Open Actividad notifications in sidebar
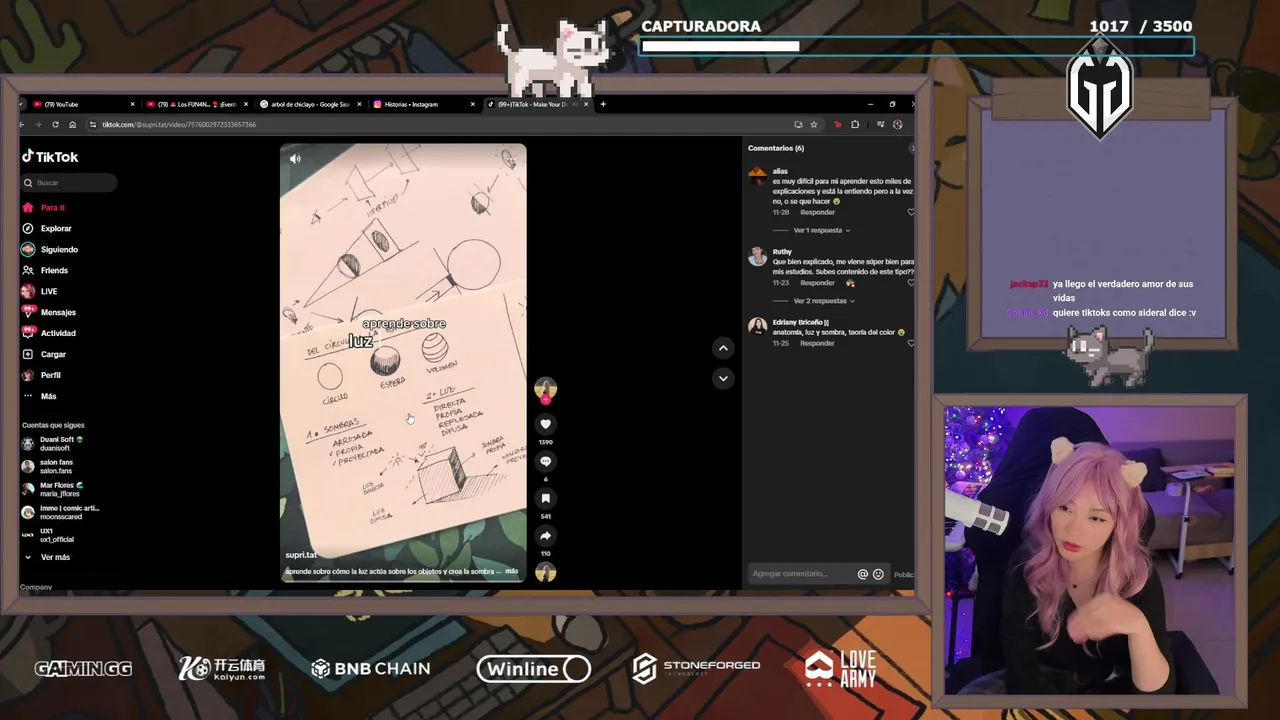The width and height of the screenshot is (1280, 720). click(x=49, y=333)
